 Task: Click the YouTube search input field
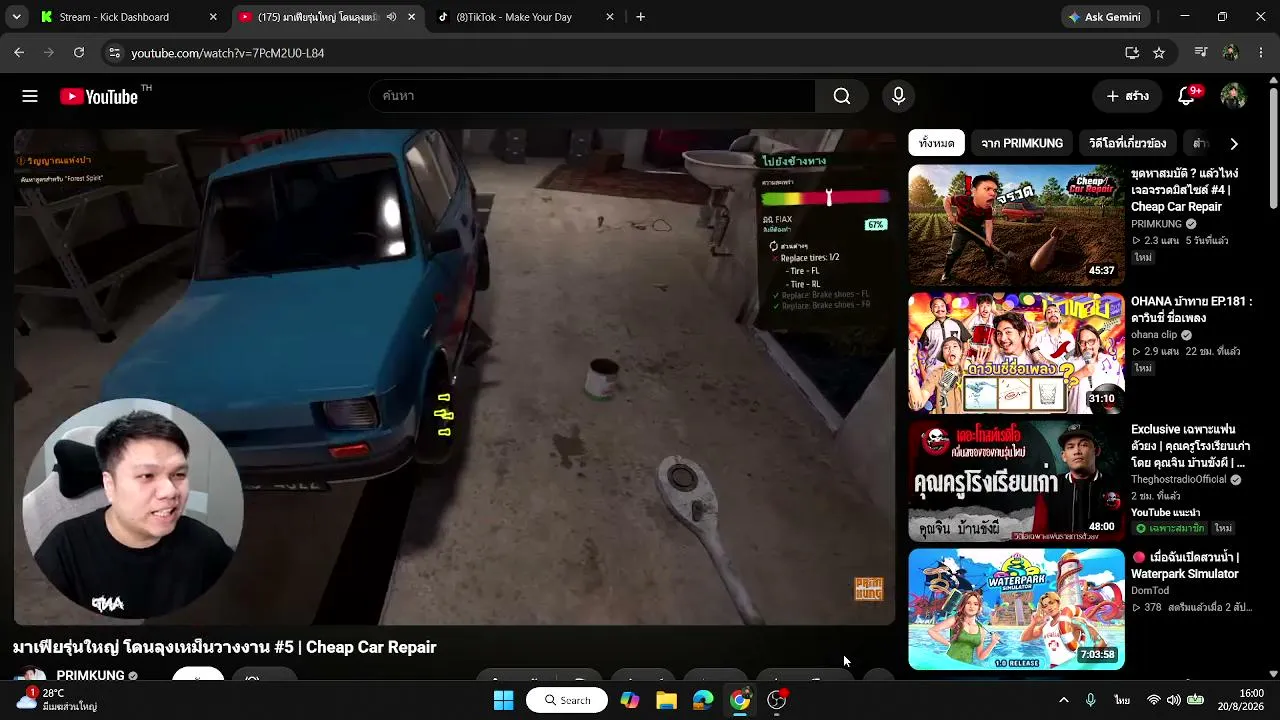pos(592,96)
